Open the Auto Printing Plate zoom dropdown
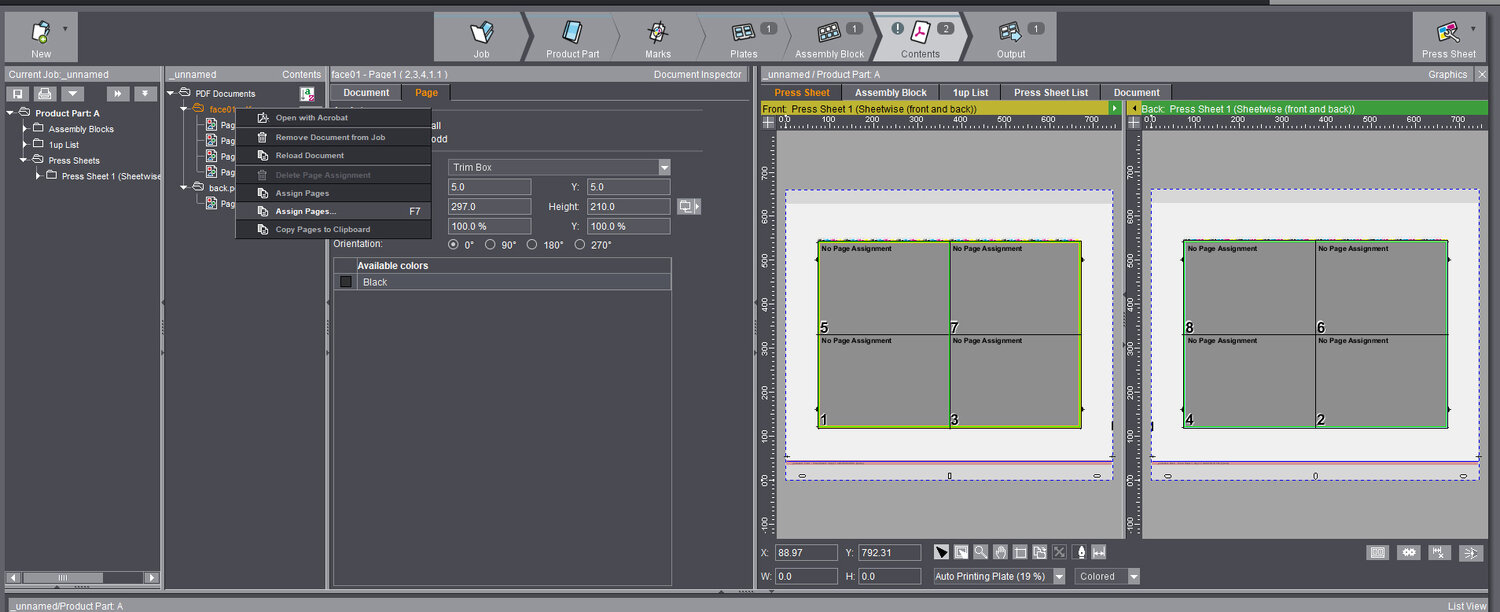 click(1059, 576)
